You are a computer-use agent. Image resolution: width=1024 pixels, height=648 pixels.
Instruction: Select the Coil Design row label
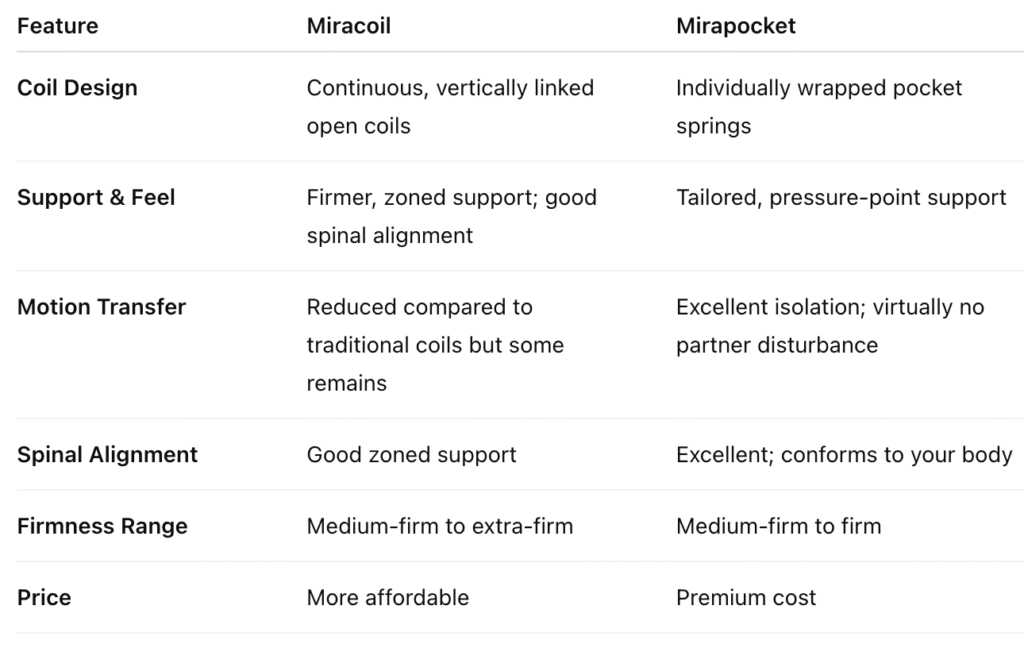click(77, 88)
